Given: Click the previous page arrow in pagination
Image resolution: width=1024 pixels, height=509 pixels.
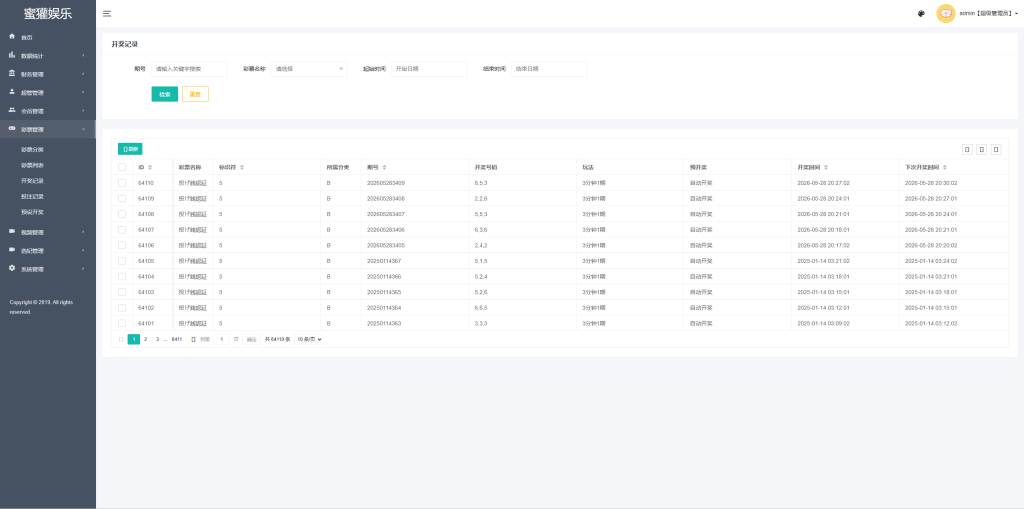Looking at the screenshot, I should 121,340.
